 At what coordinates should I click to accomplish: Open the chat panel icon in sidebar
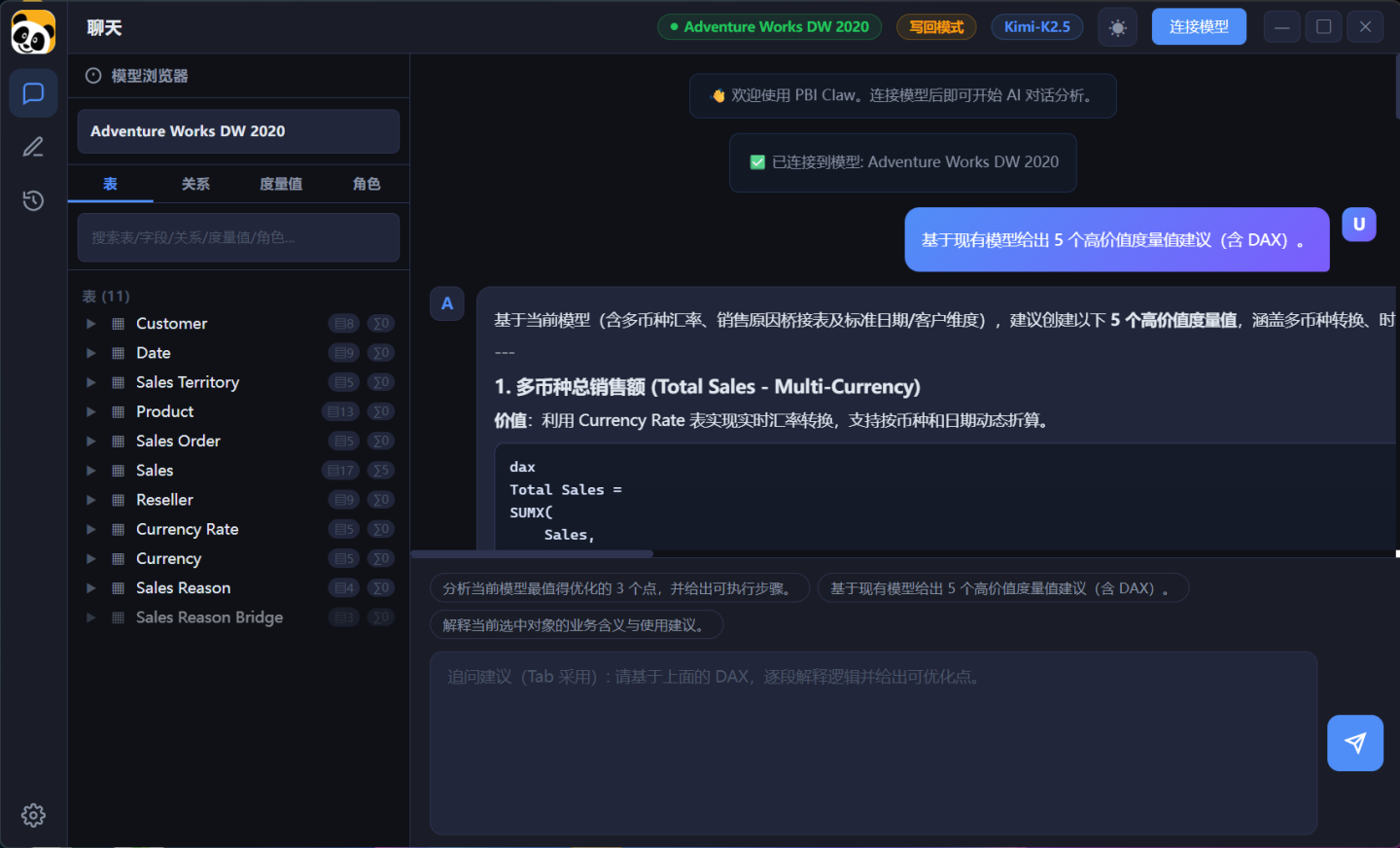click(x=33, y=93)
